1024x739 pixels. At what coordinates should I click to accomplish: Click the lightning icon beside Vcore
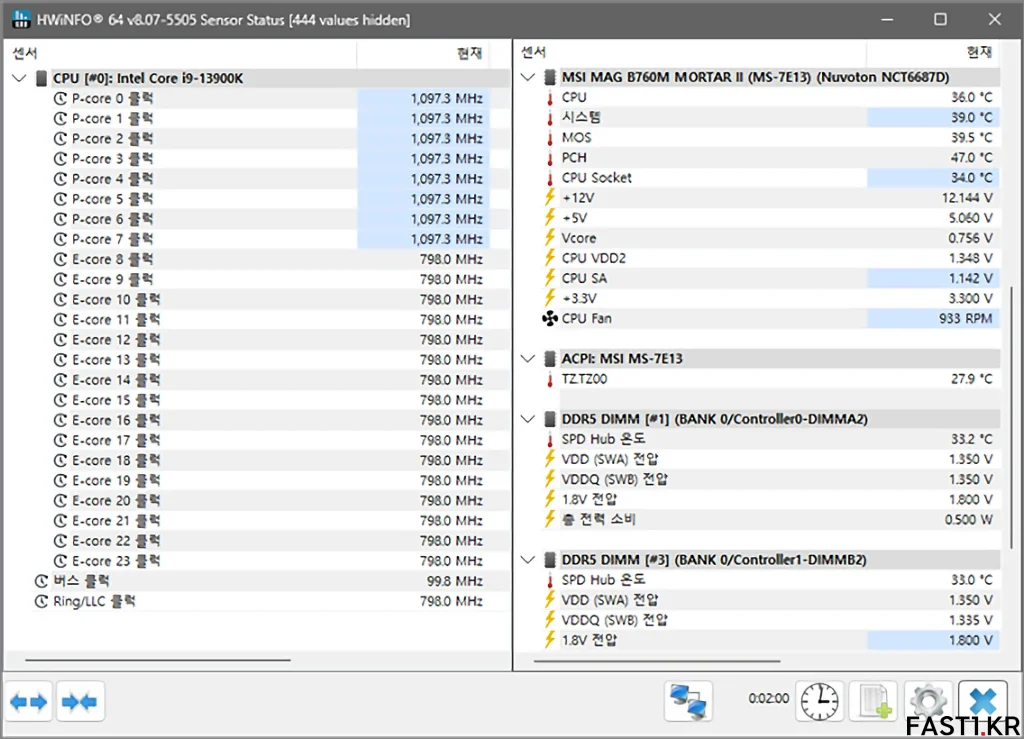pyautogui.click(x=550, y=238)
